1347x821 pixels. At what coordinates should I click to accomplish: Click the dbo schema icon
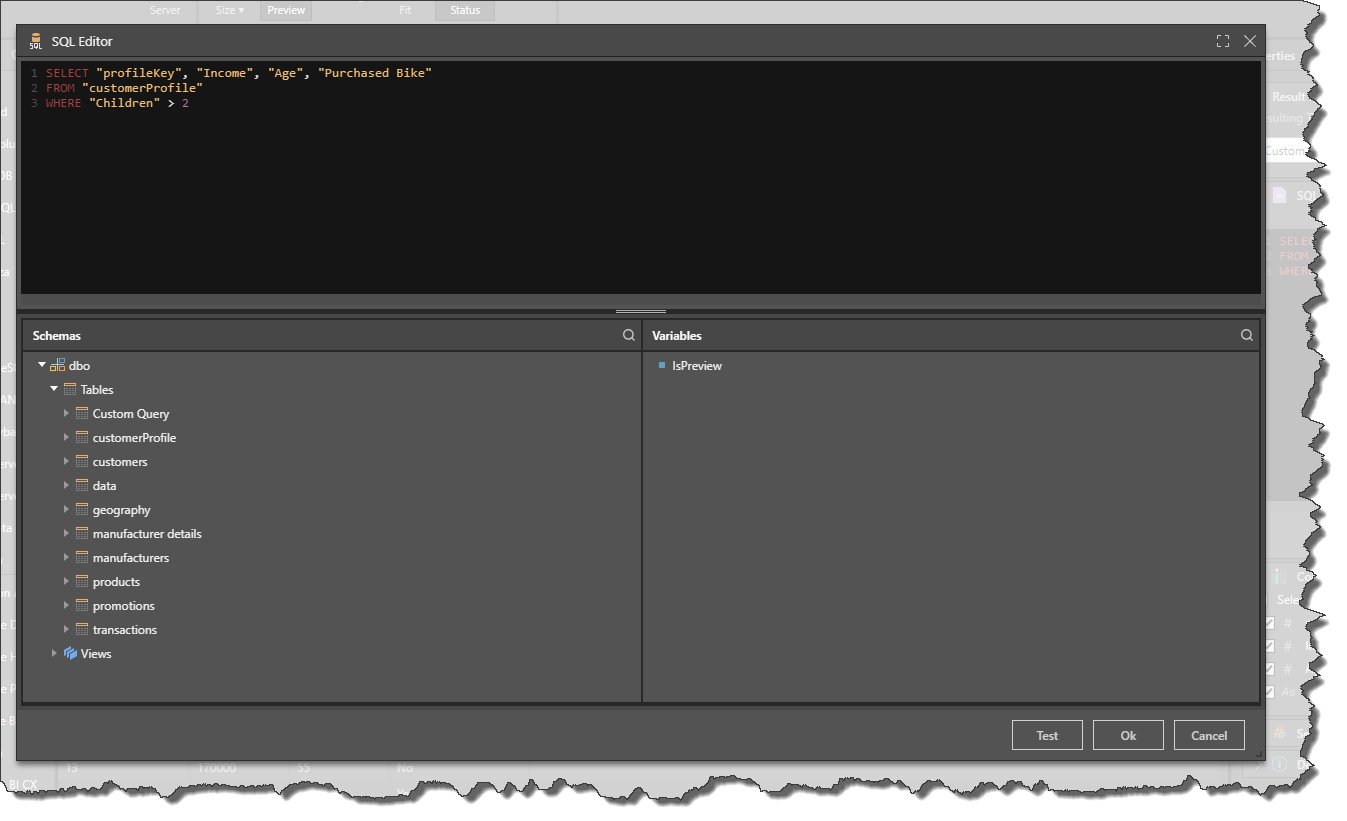coord(58,366)
